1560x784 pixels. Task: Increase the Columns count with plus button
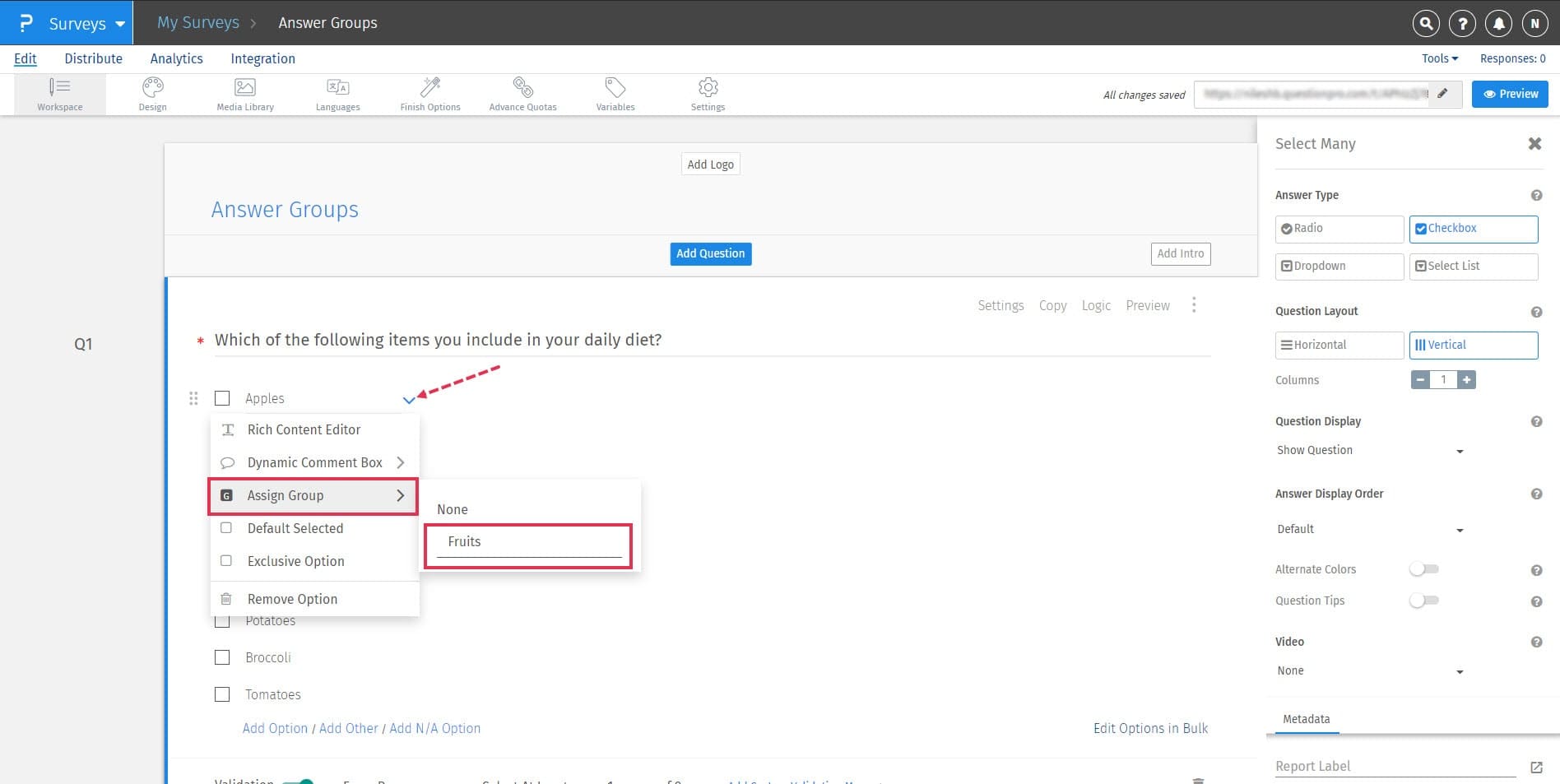pos(1466,380)
